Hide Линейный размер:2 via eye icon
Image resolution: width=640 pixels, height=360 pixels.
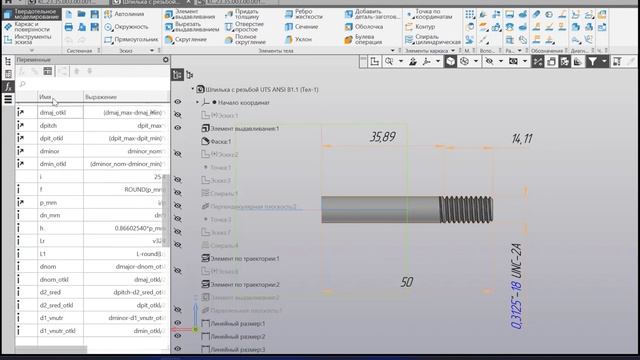[178, 336]
